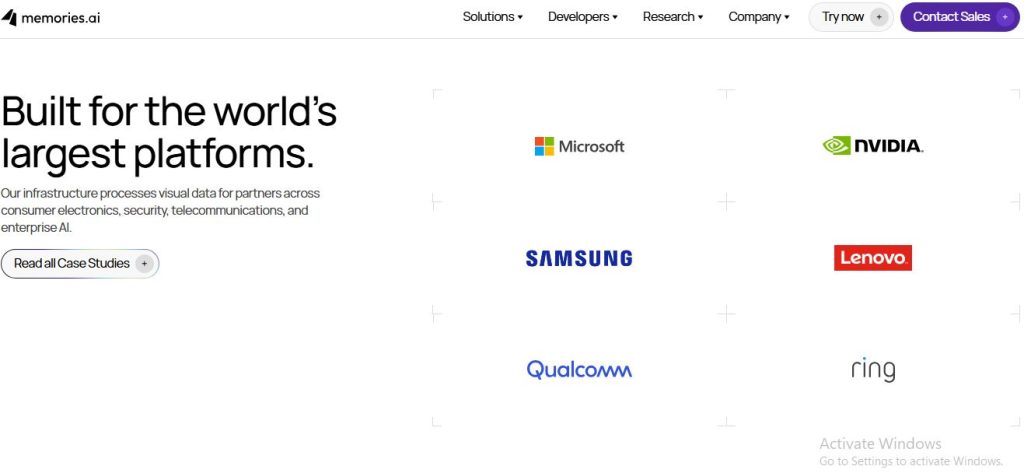Click the paragraph starting 'Our infrastructure processes'
The height and width of the screenshot is (473, 1024).
coord(161,211)
